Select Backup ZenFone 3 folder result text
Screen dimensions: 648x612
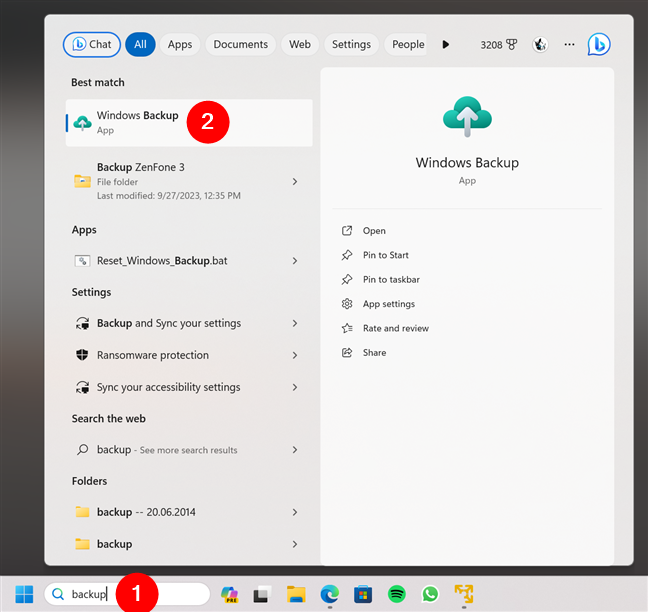[x=141, y=167]
